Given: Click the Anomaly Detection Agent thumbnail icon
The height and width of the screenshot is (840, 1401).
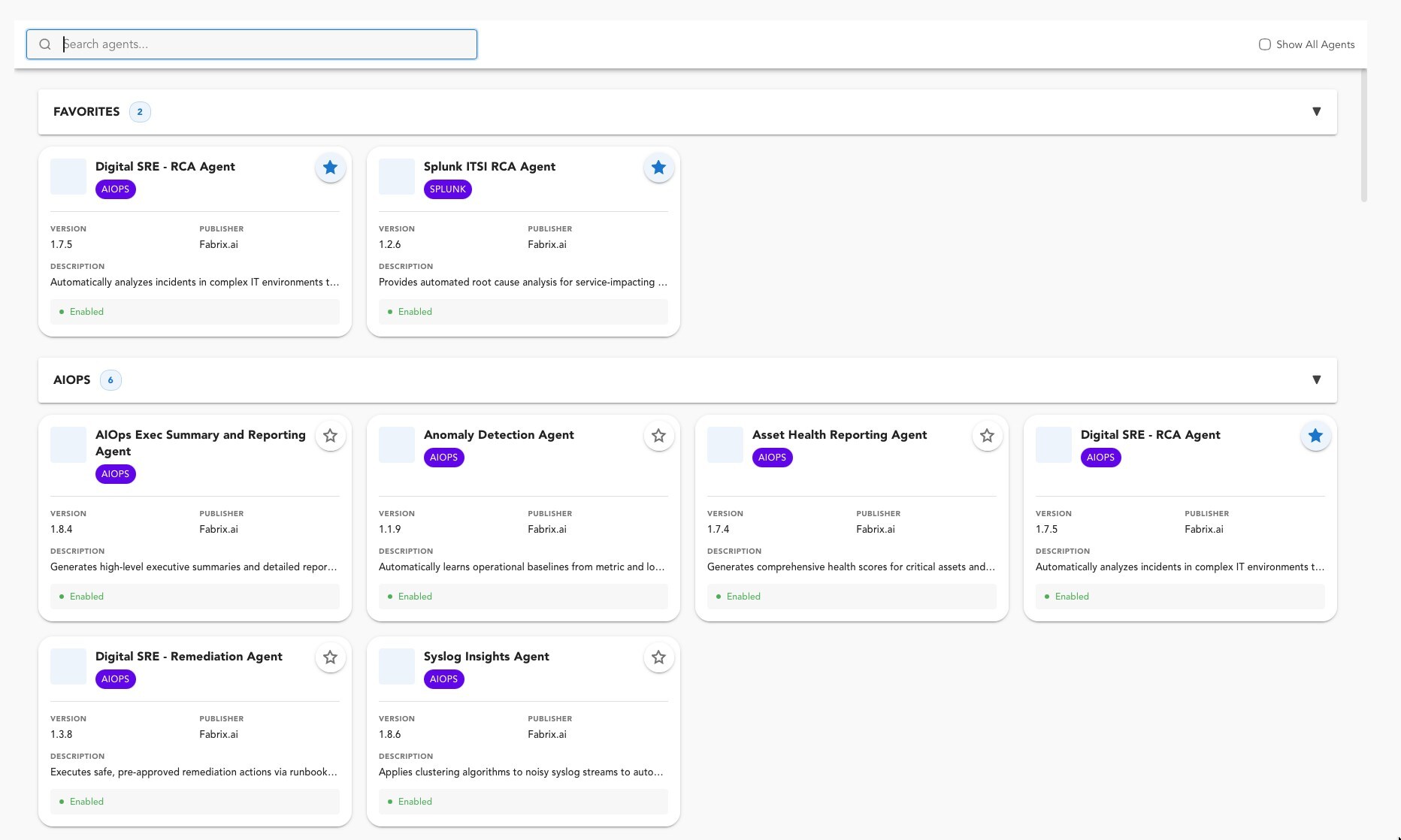Looking at the screenshot, I should pos(397,445).
